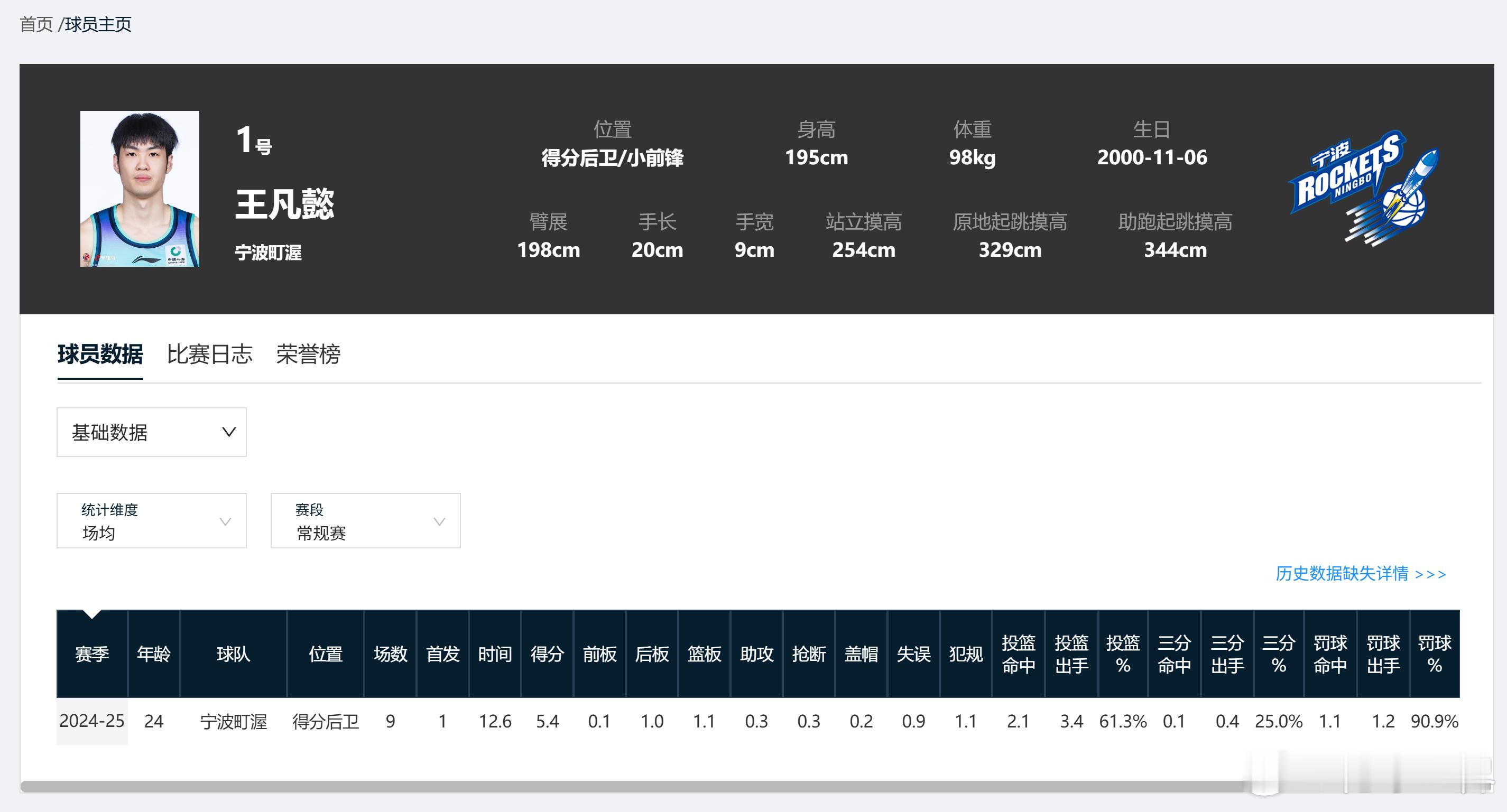Click the 得分 column header
The height and width of the screenshot is (812, 1507).
547,654
